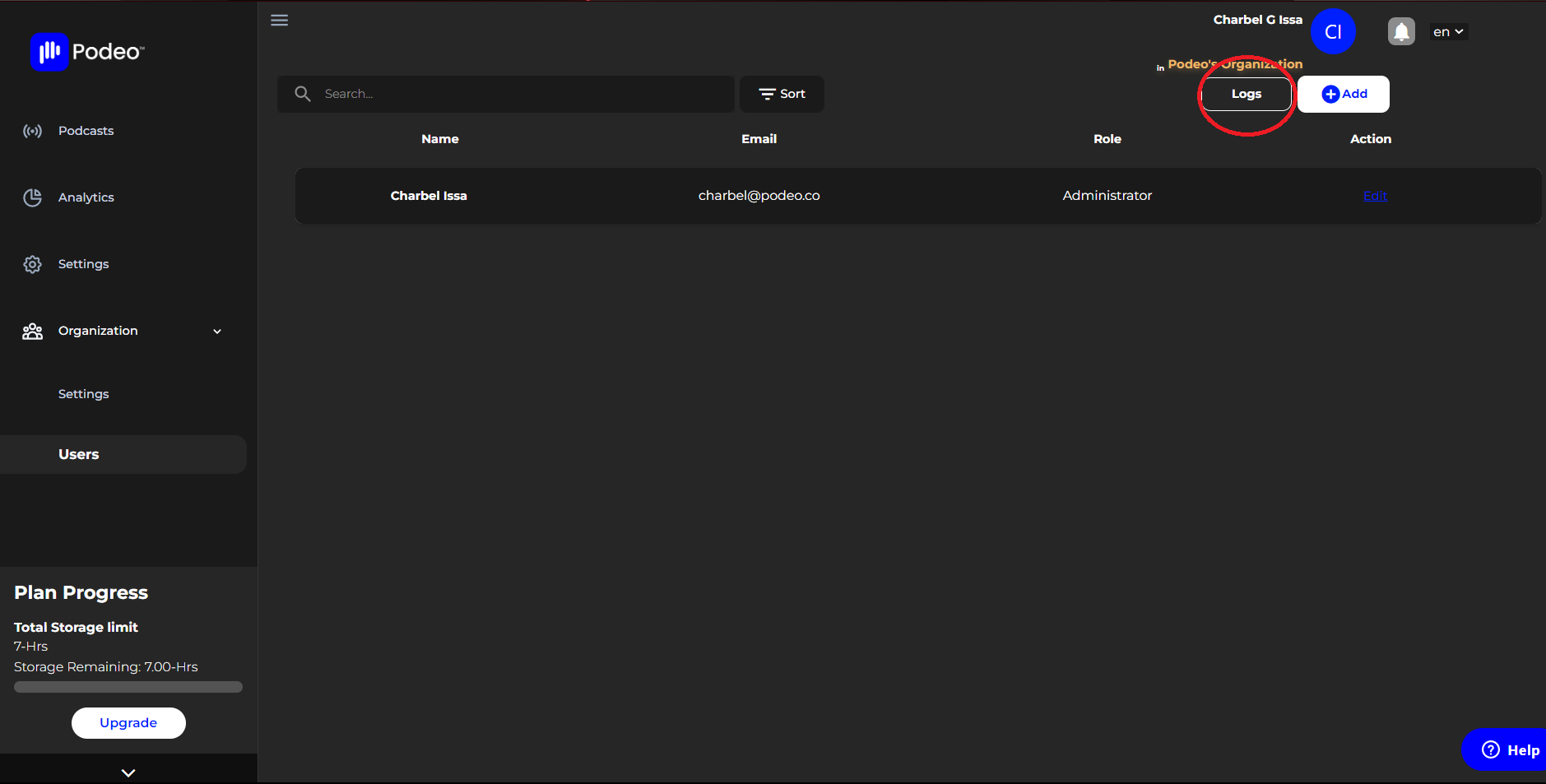Click the Charbel G Issa profile name
Screen dimensions: 1546x784
pyautogui.click(x=1257, y=20)
